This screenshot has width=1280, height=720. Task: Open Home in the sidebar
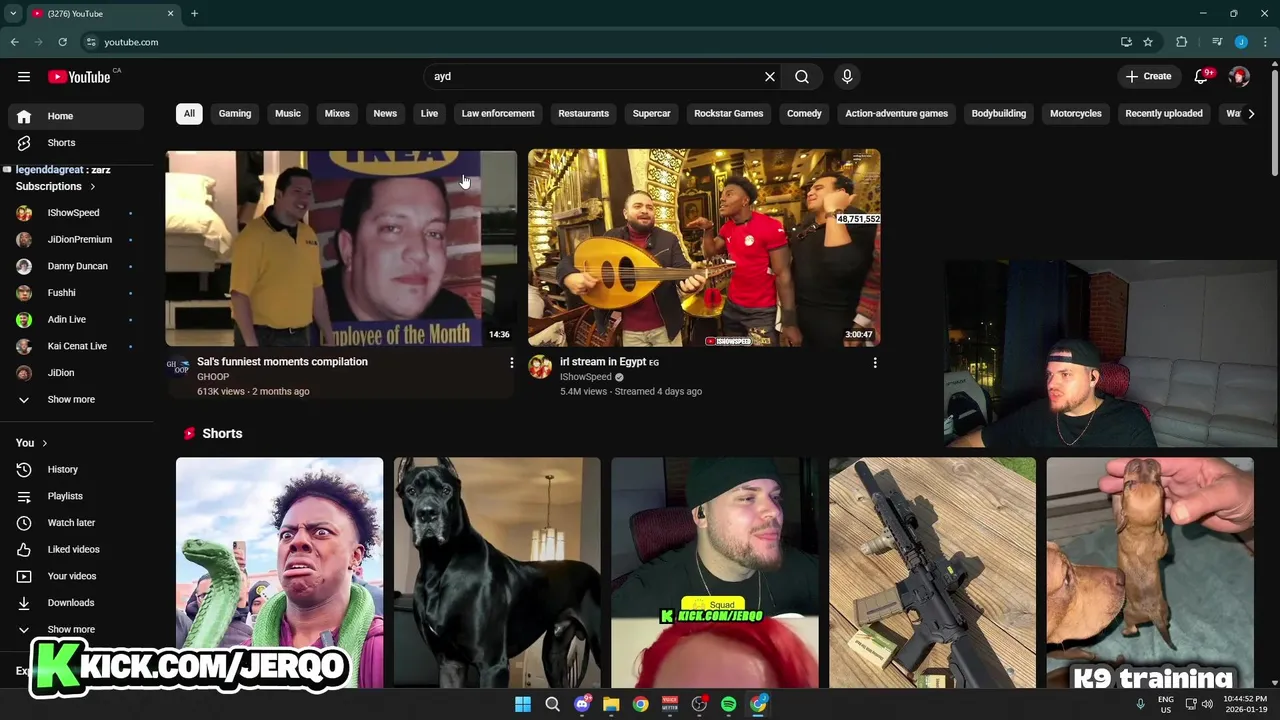(x=76, y=116)
